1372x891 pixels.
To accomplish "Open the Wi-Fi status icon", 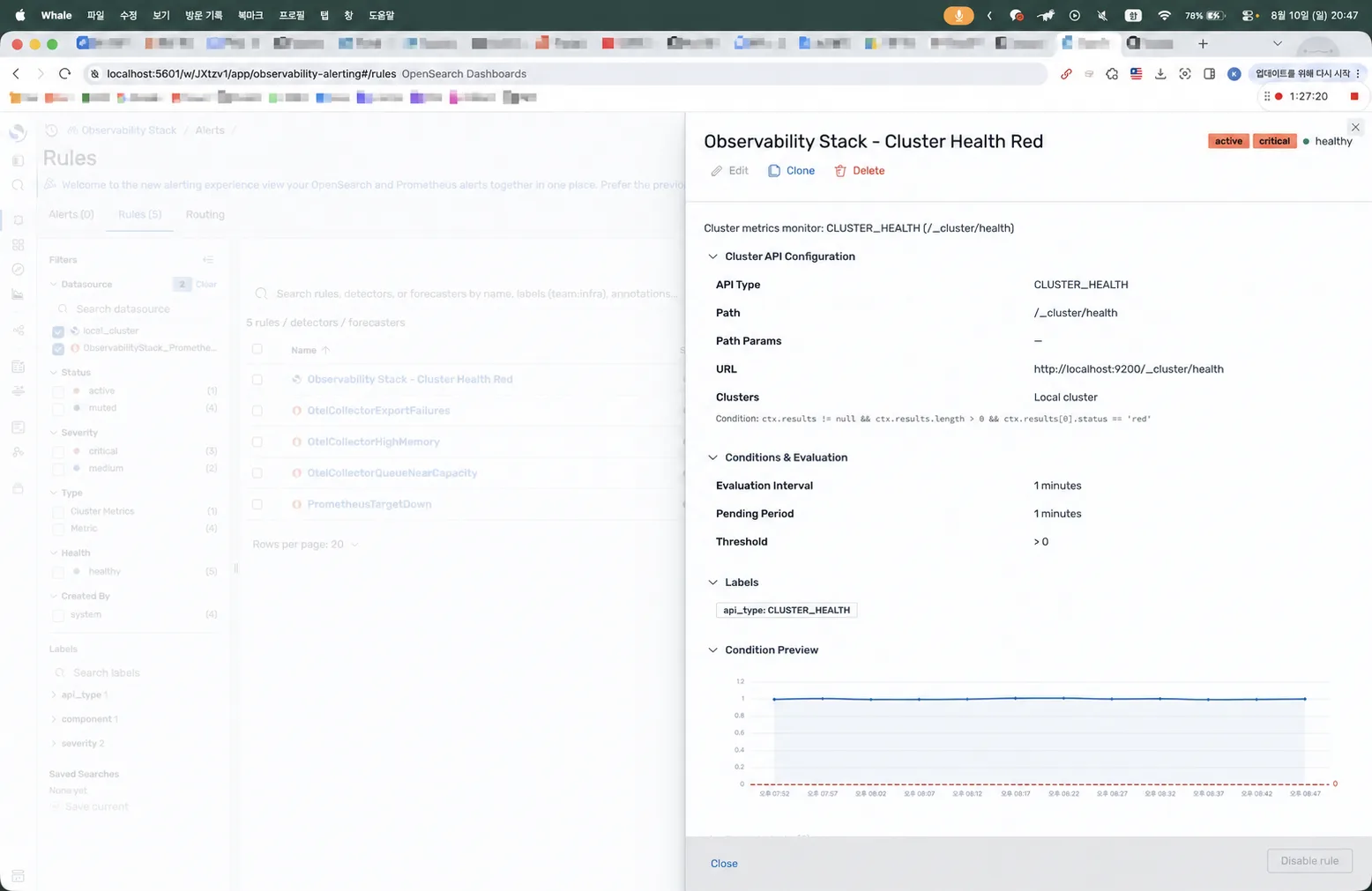I will [x=1164, y=15].
